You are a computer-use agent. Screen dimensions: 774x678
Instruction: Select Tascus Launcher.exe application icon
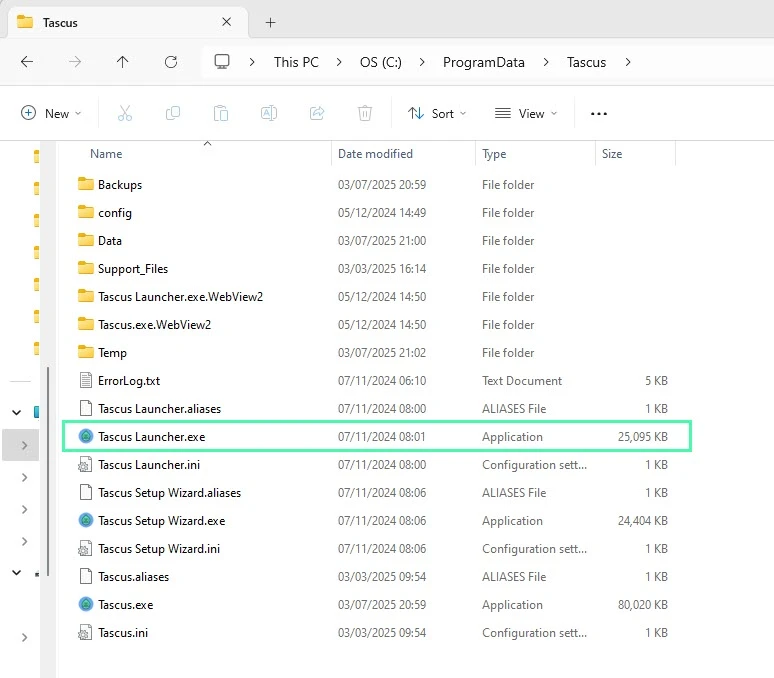[86, 436]
